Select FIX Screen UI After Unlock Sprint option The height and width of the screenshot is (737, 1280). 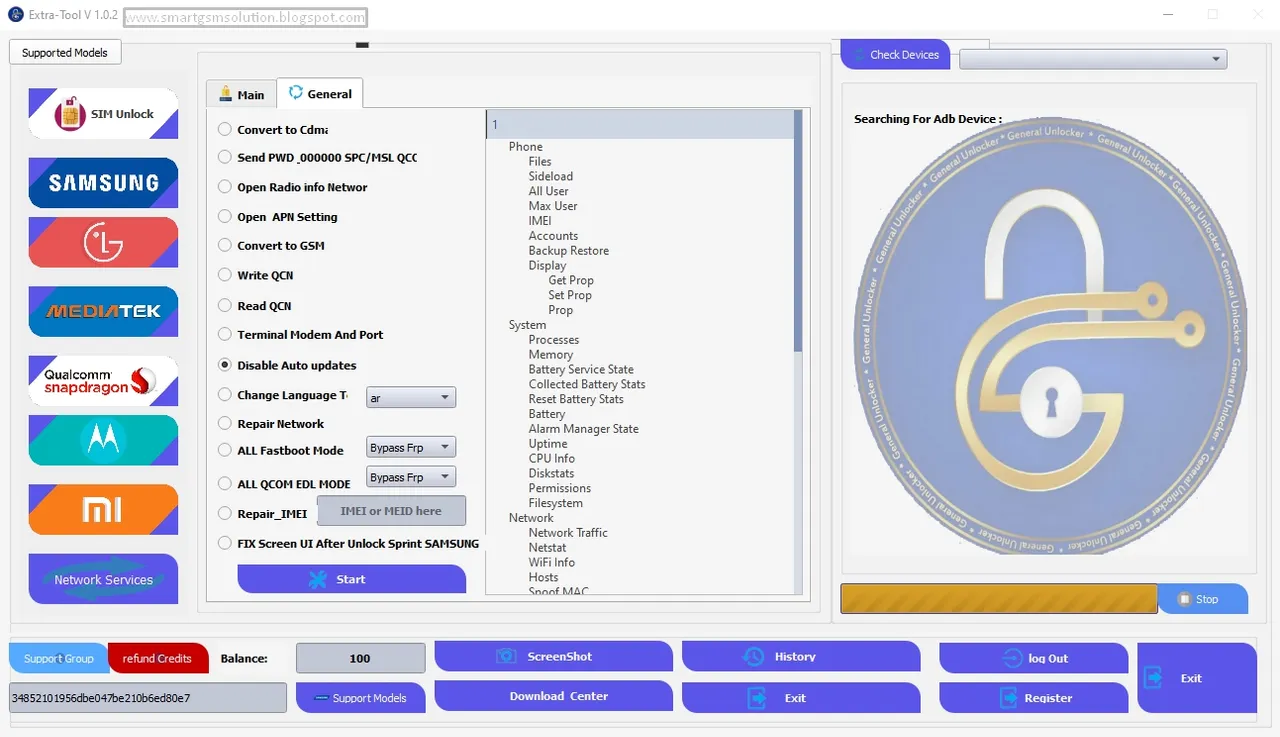[x=226, y=543]
